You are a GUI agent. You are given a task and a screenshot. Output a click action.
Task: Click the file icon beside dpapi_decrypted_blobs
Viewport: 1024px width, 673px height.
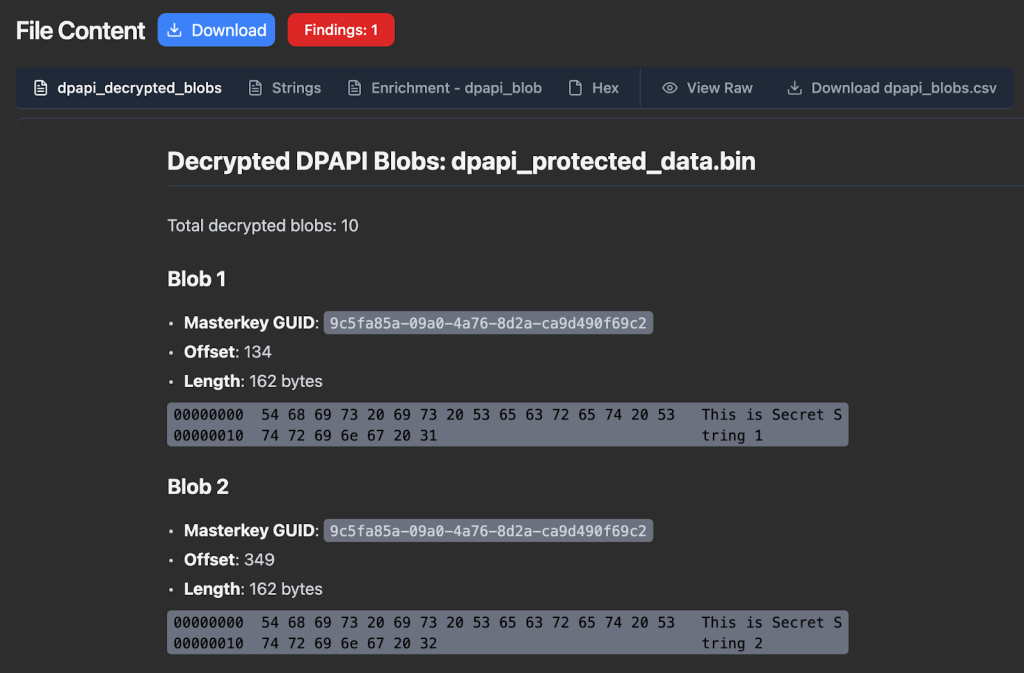(41, 88)
